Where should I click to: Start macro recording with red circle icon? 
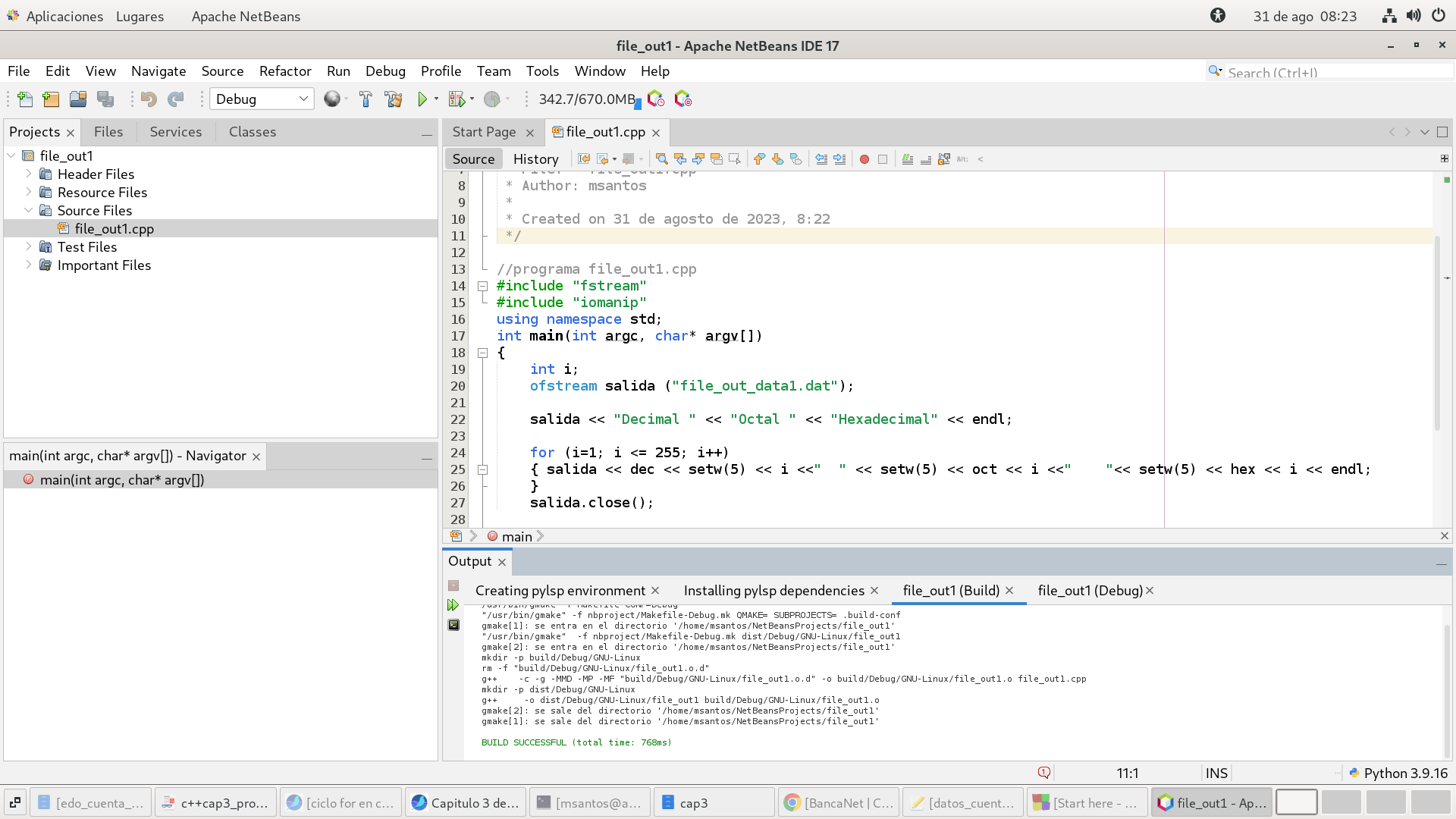point(864,159)
